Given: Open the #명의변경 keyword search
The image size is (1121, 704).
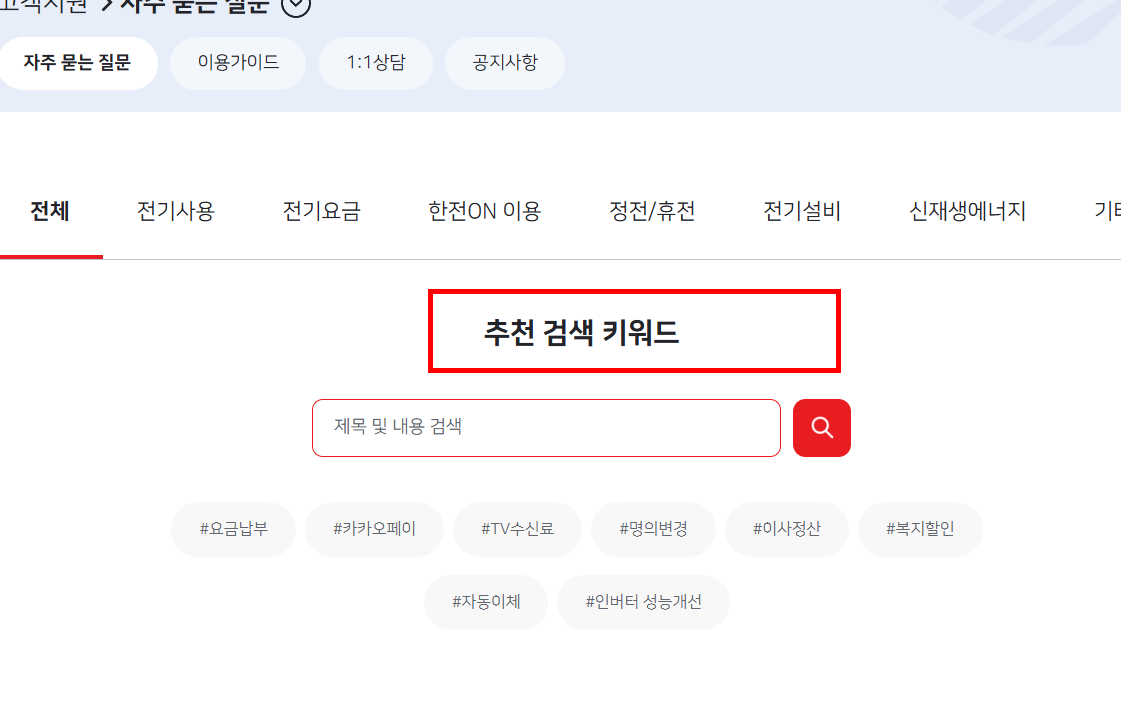Looking at the screenshot, I should [x=655, y=529].
